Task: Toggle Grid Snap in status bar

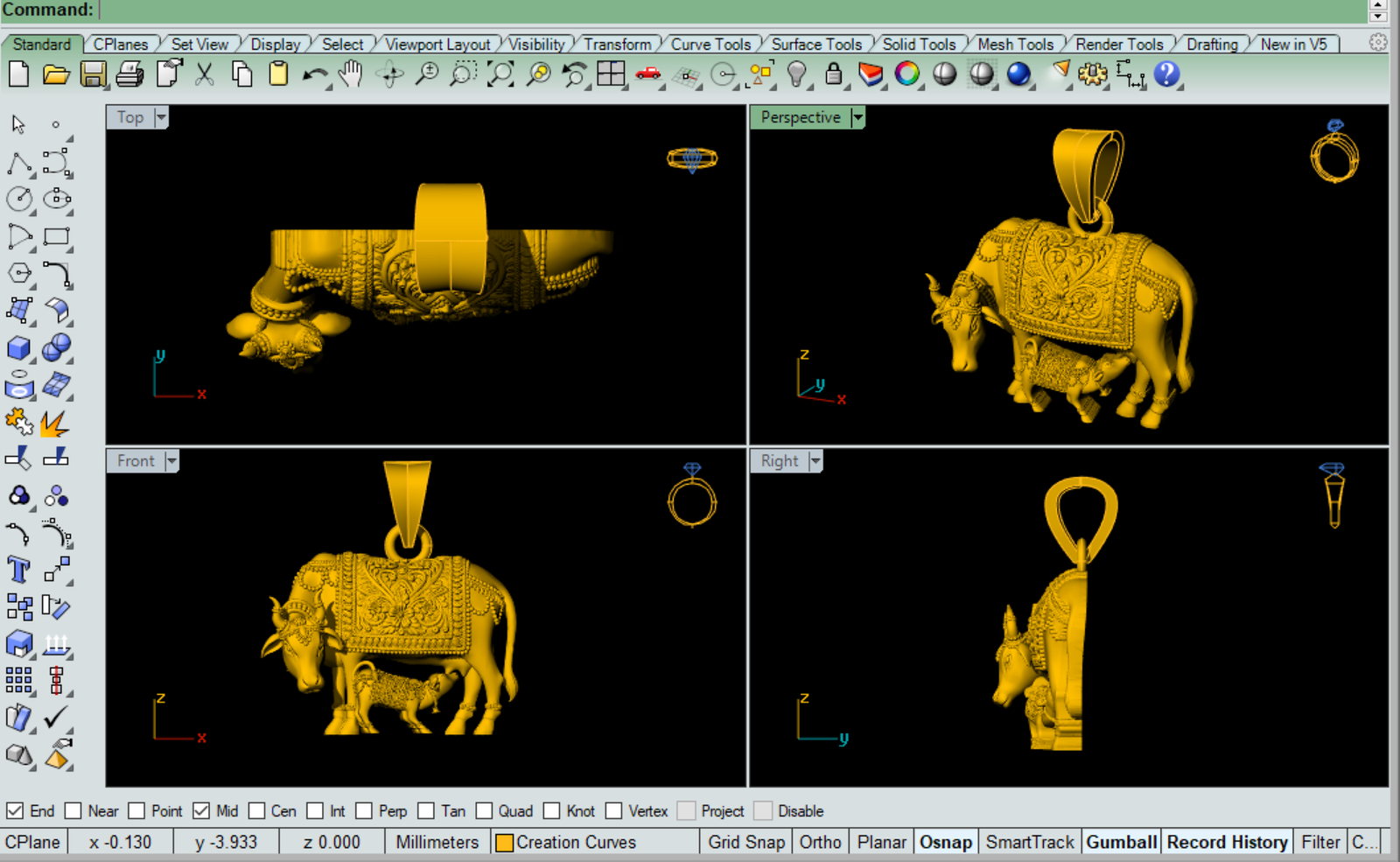Action: pyautogui.click(x=745, y=842)
